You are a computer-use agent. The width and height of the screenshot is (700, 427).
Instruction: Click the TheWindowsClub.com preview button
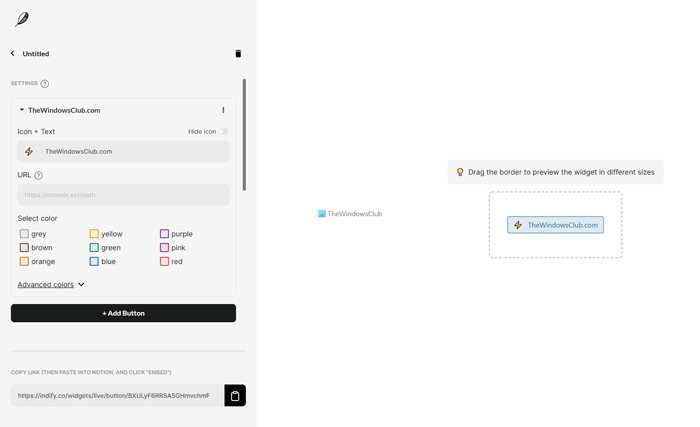tap(555, 225)
